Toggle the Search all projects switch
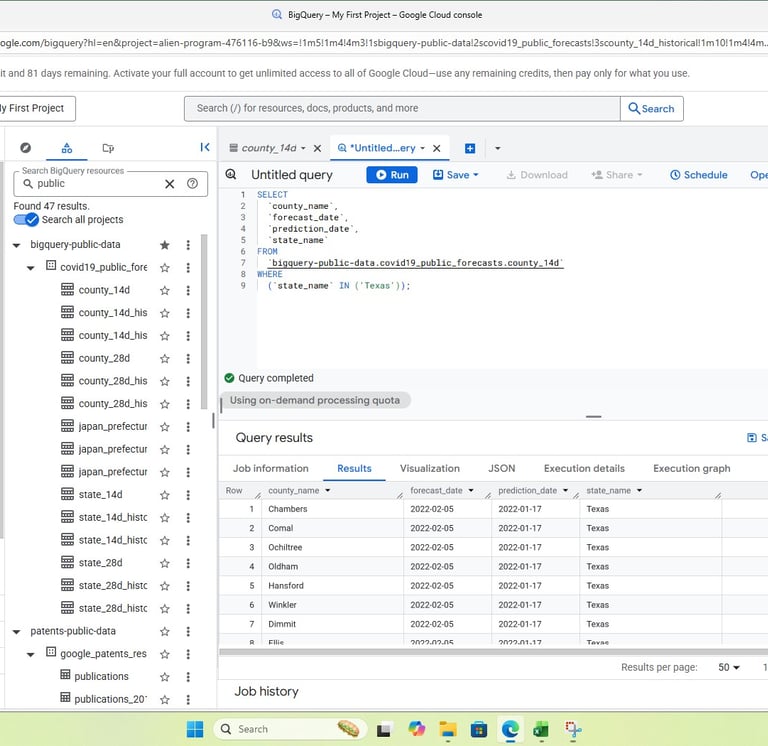768x746 pixels. click(x=26, y=219)
